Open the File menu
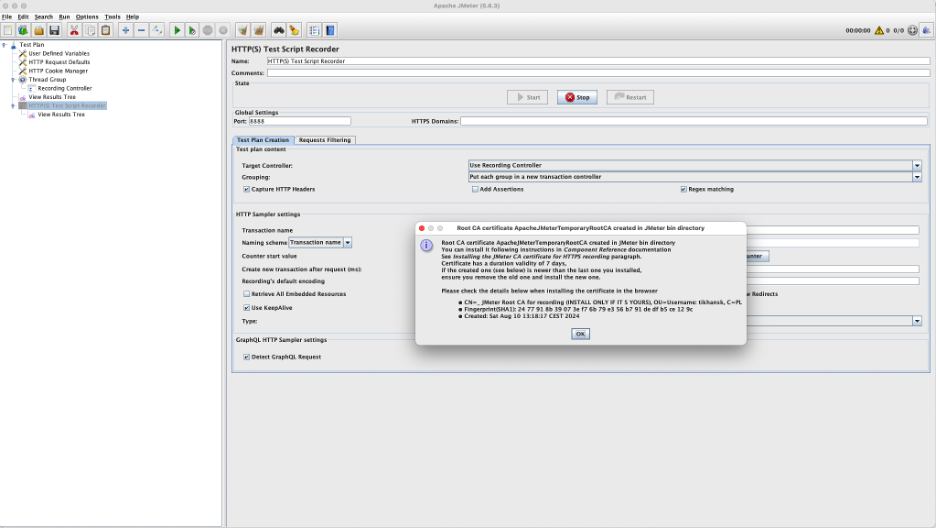Screen dimensions: 936x528 pyautogui.click(x=7, y=17)
